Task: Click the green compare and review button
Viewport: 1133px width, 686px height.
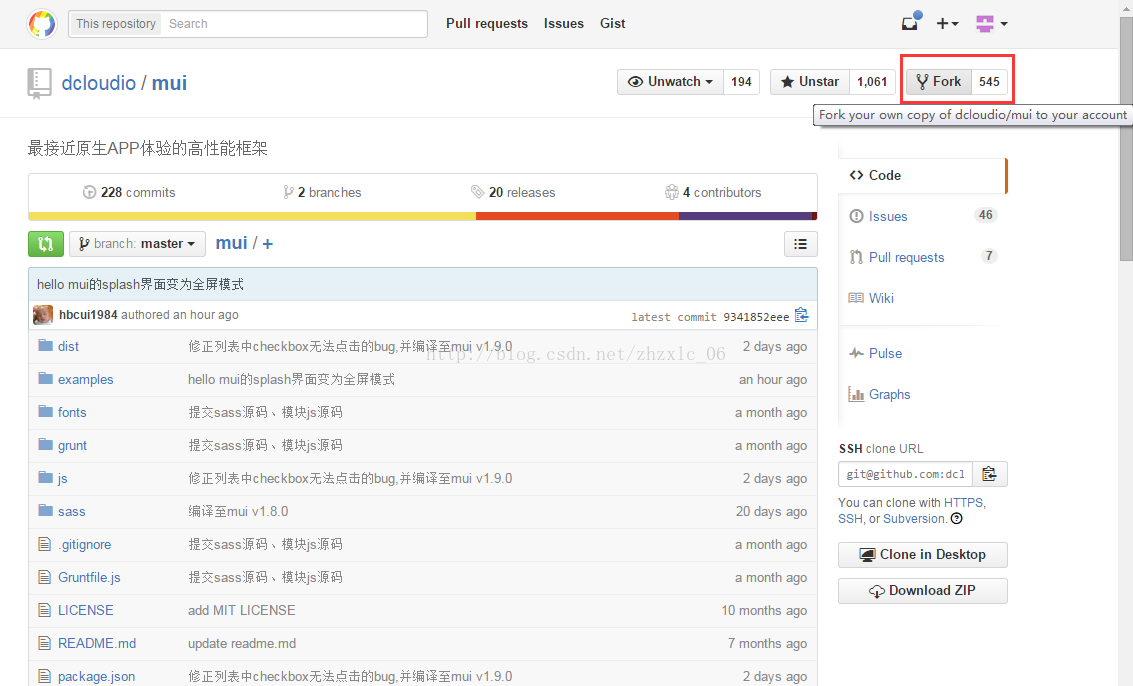Action: (46, 244)
